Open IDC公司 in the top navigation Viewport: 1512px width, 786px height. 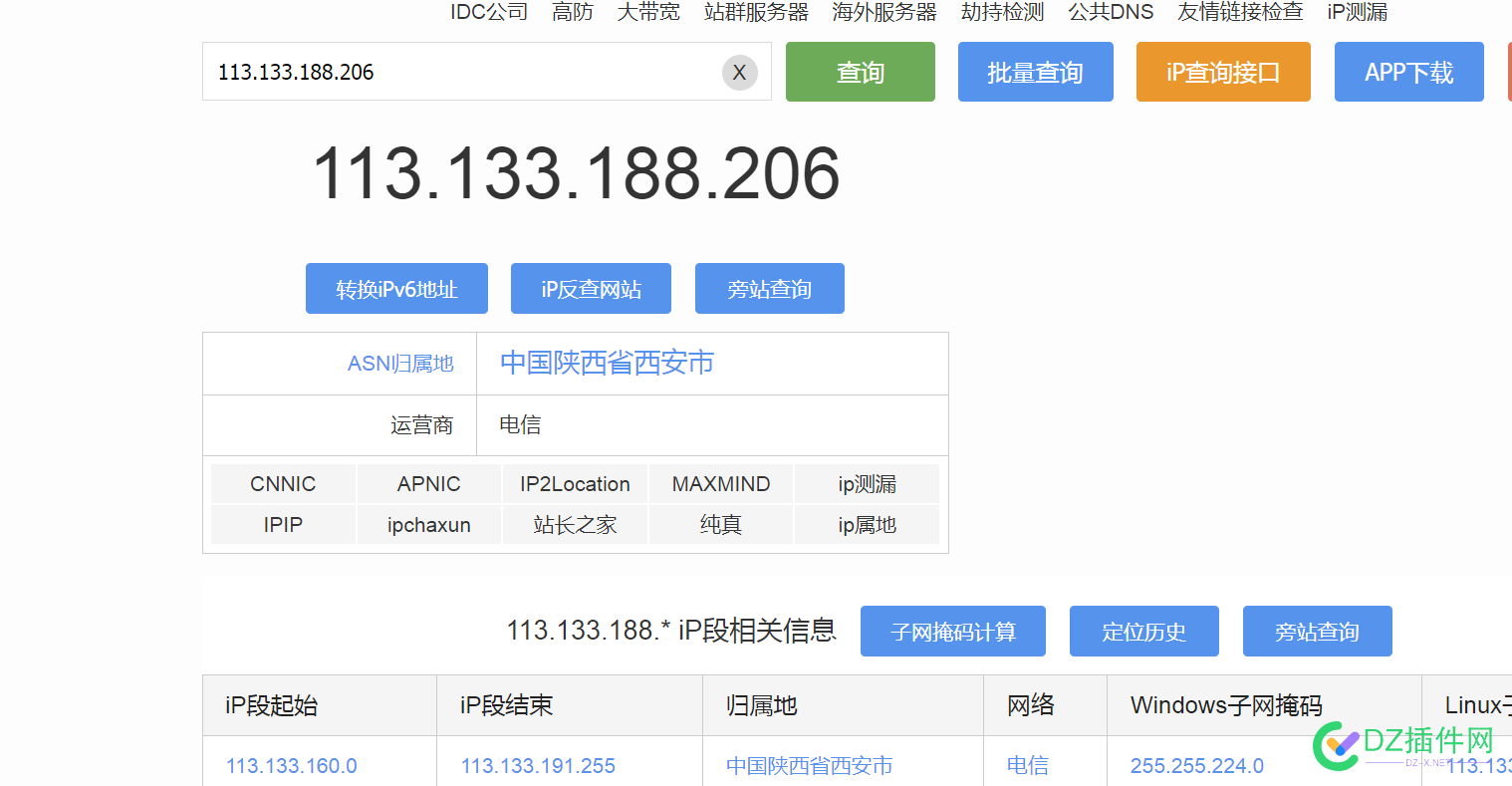point(489,12)
